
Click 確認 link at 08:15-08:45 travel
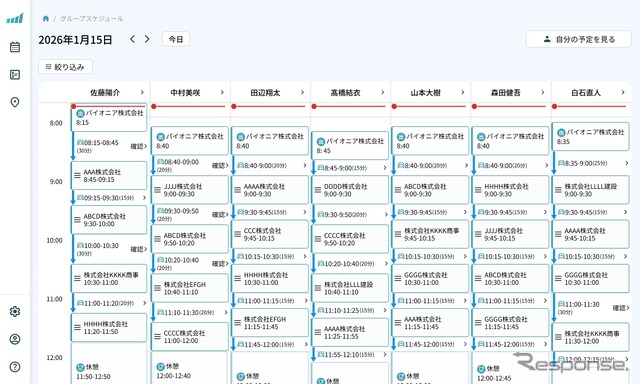[x=139, y=146]
